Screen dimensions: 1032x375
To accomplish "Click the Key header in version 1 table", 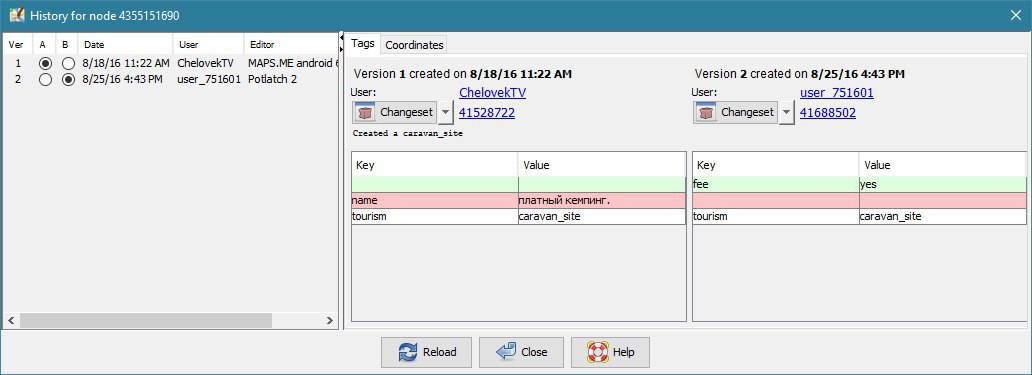I will (x=434, y=165).
